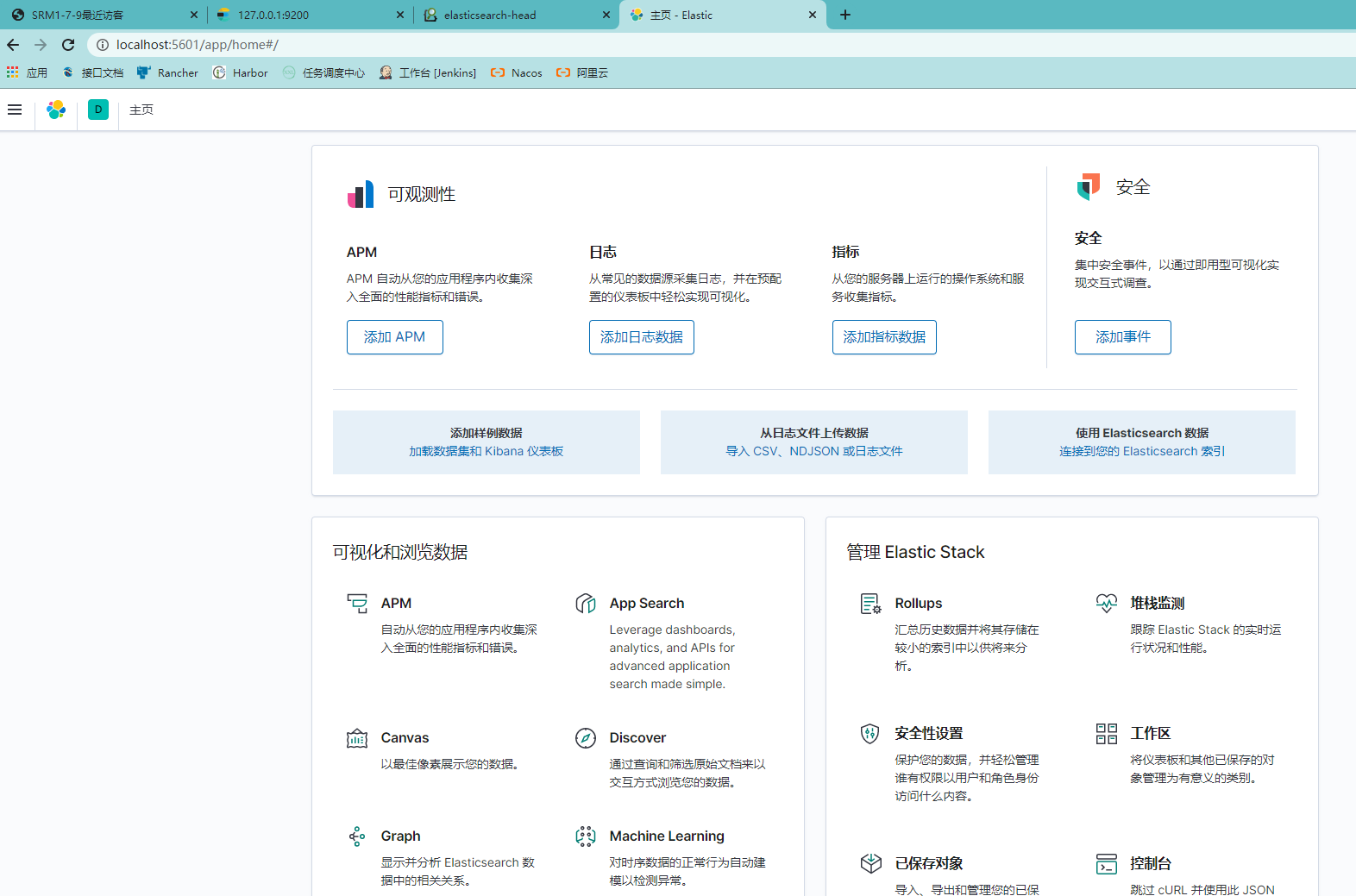
Task: Open the 阿里云 bookmark
Action: tap(582, 73)
